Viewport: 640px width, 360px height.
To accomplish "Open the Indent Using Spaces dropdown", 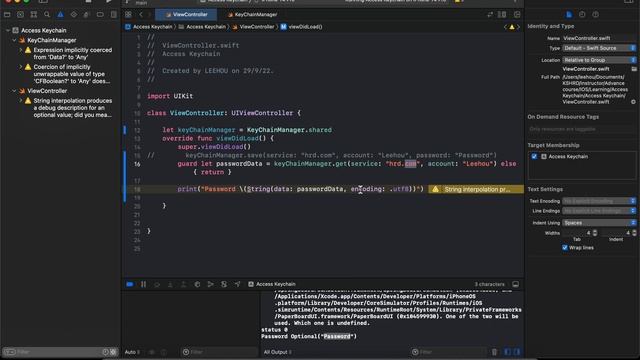I will (x=599, y=223).
